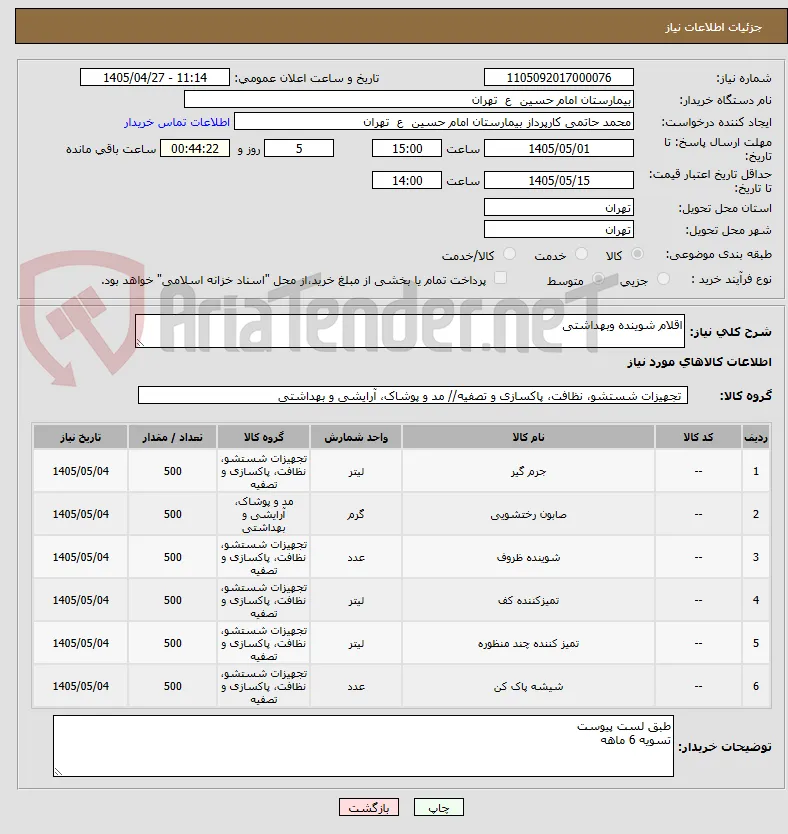Click the remaining days field showing 5

(x=299, y=149)
